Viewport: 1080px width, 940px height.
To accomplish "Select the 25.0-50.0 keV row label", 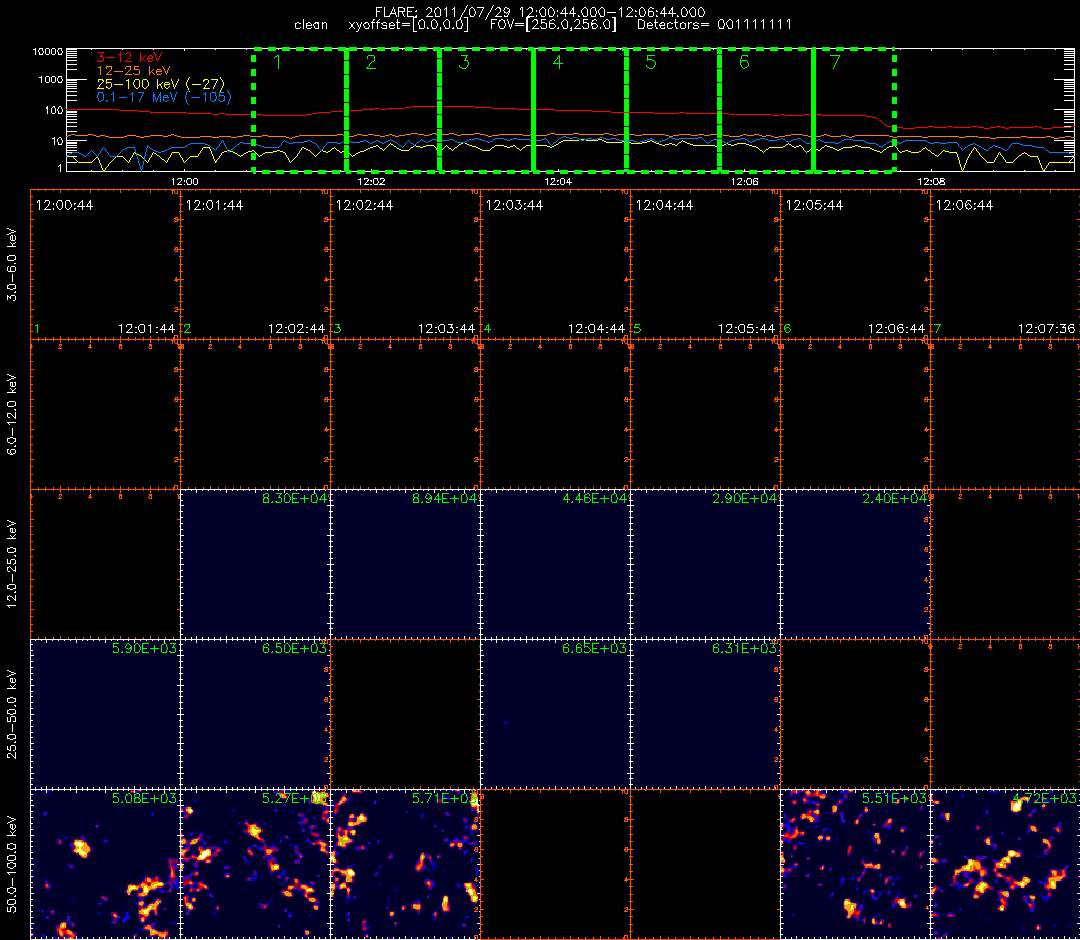I will click(x=12, y=714).
